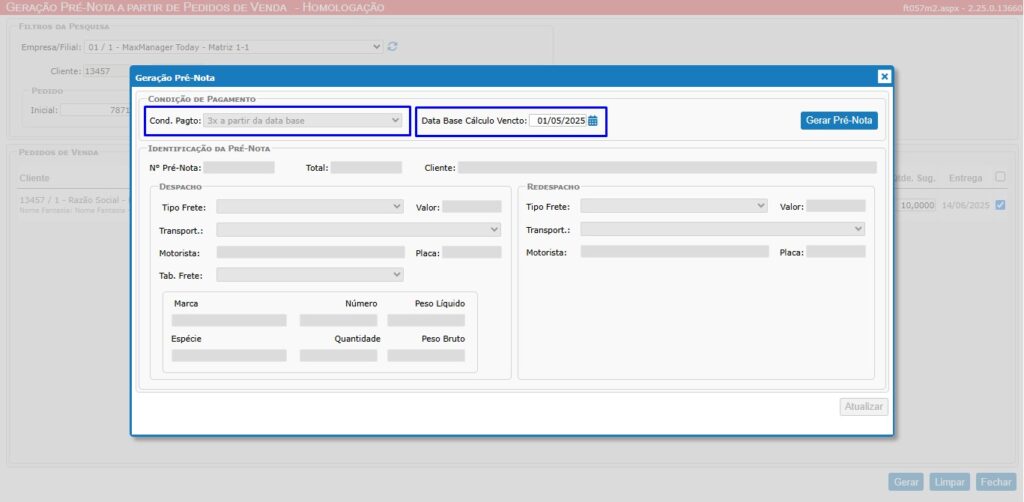Click the Pedido Inicial field
1024x502 pixels.
pos(95,110)
